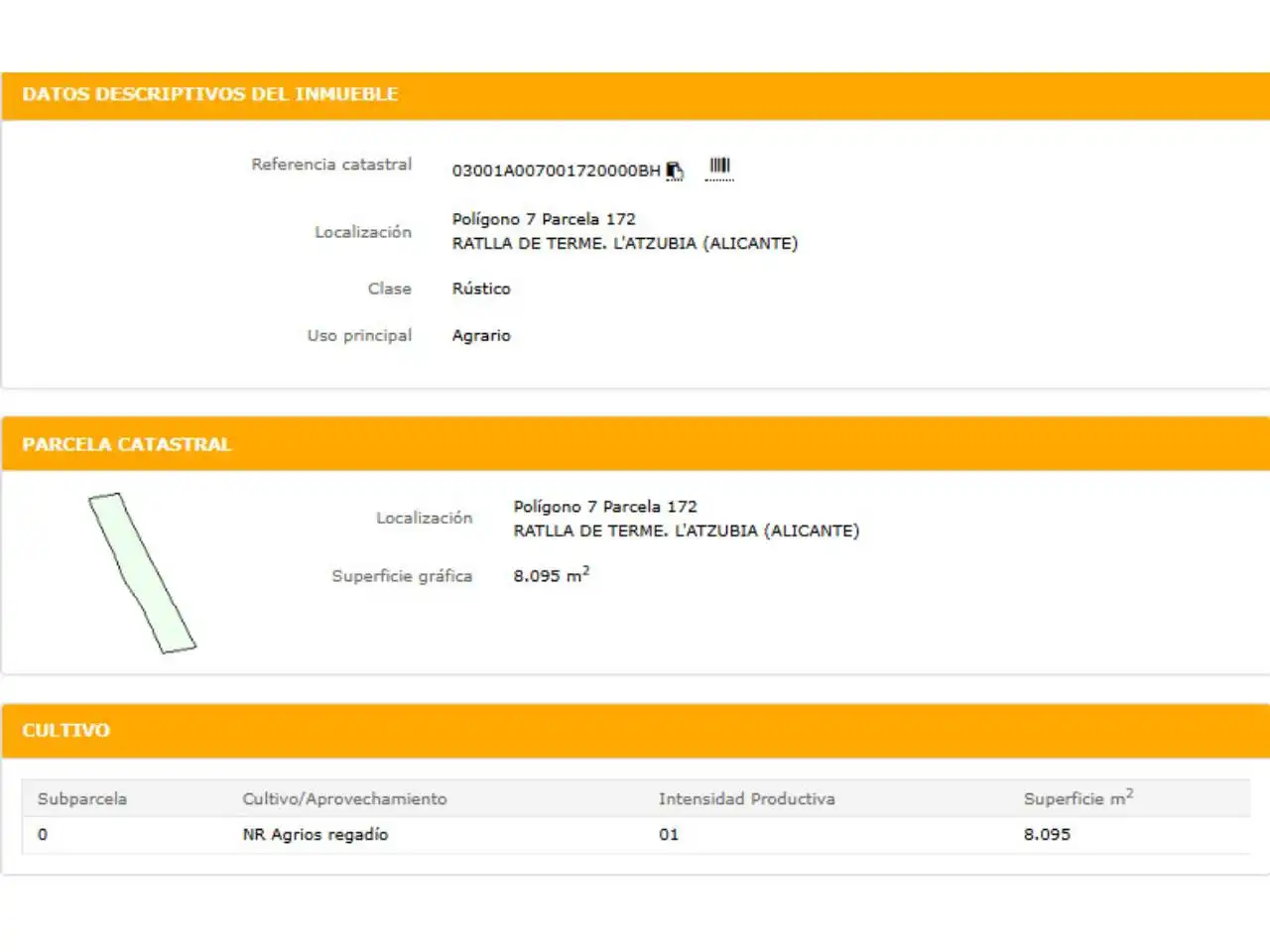
Task: Click 'Referencia catastral' label
Action: tap(331, 164)
